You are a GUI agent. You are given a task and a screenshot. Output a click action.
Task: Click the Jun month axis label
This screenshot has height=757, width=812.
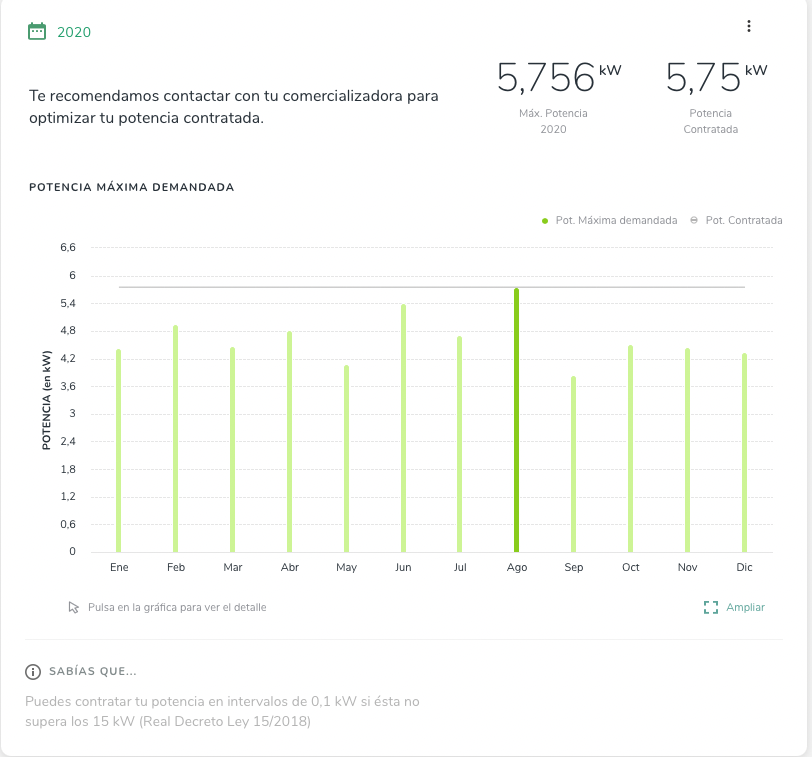[x=403, y=567]
